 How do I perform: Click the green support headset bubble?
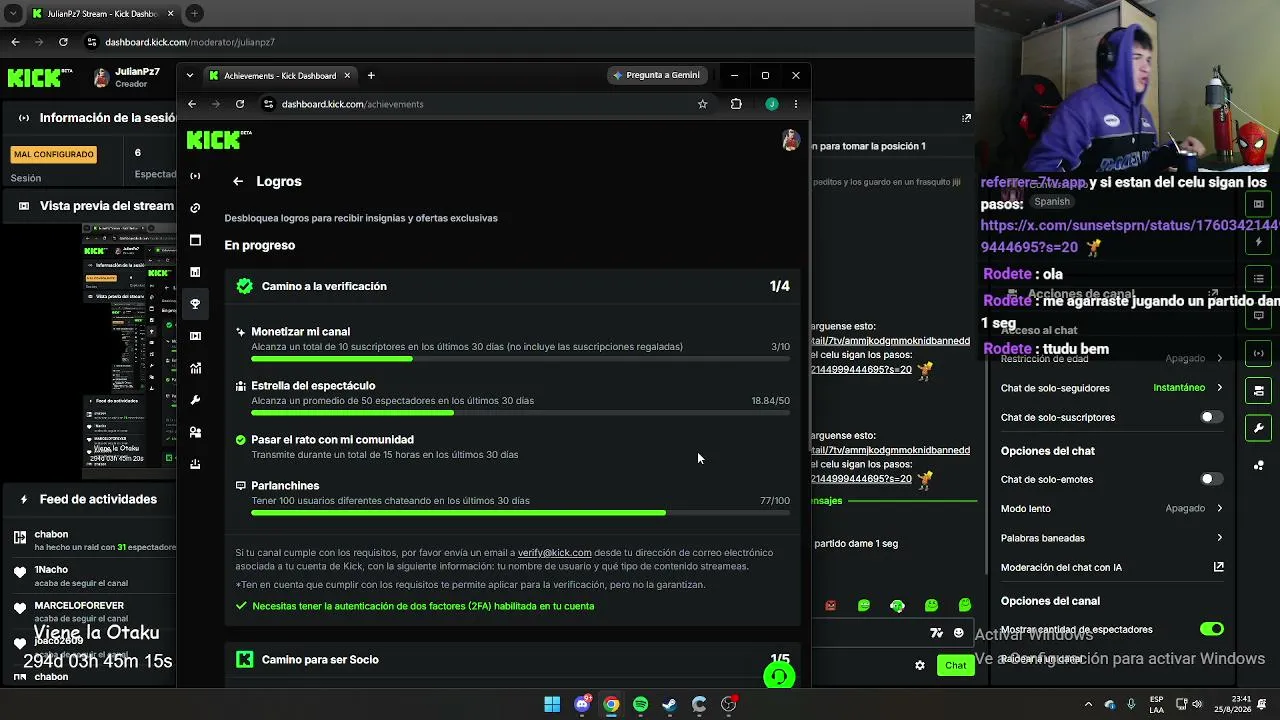(779, 676)
